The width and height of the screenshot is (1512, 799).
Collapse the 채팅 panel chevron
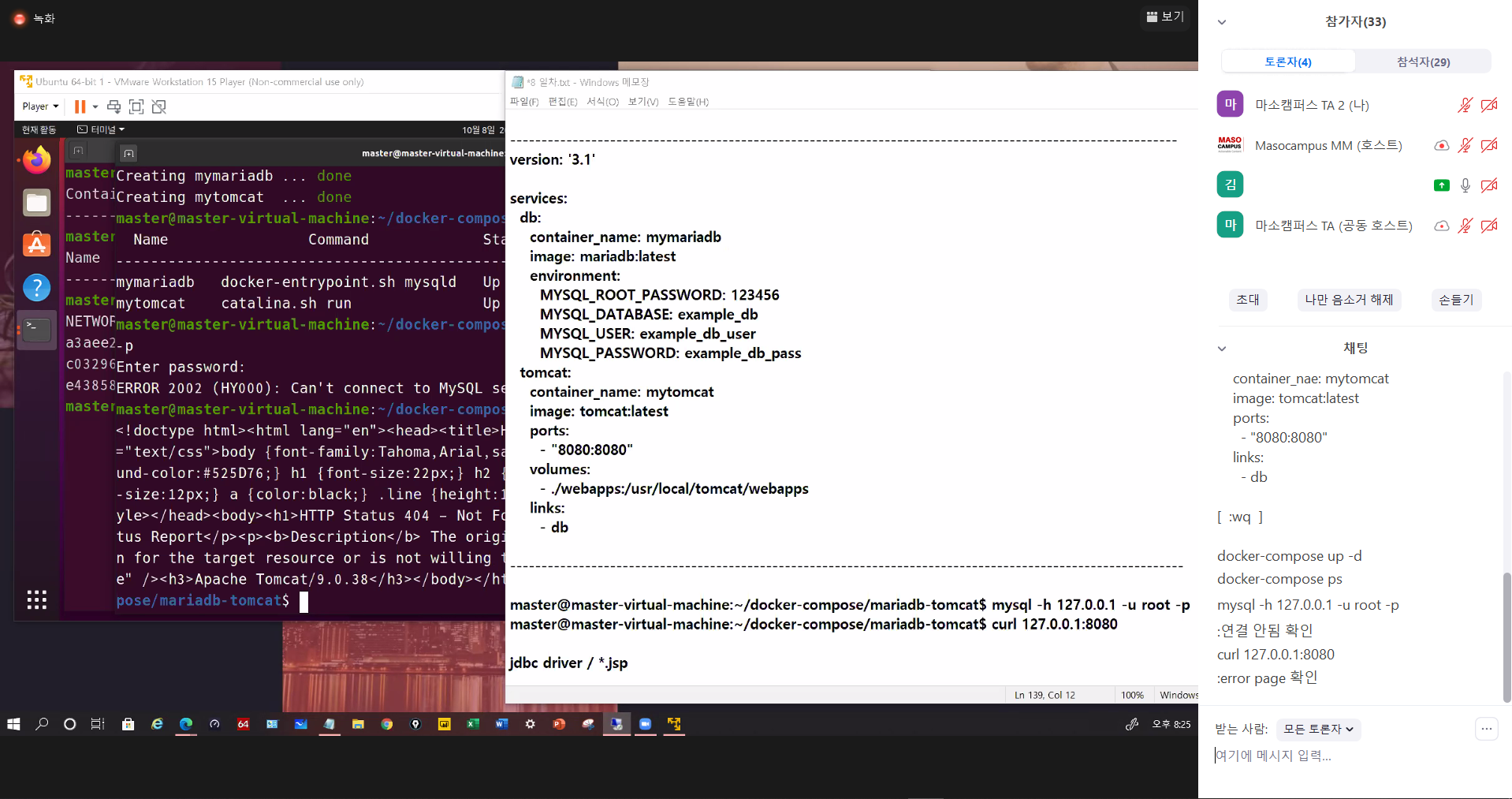(x=1222, y=348)
